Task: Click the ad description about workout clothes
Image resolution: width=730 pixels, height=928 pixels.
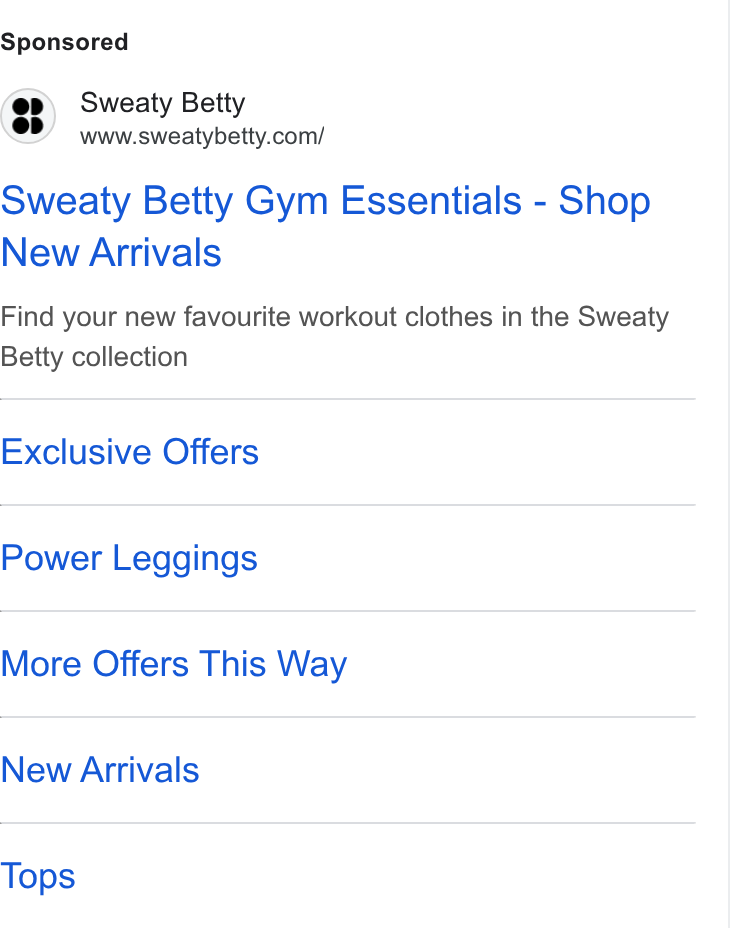Action: (x=335, y=337)
